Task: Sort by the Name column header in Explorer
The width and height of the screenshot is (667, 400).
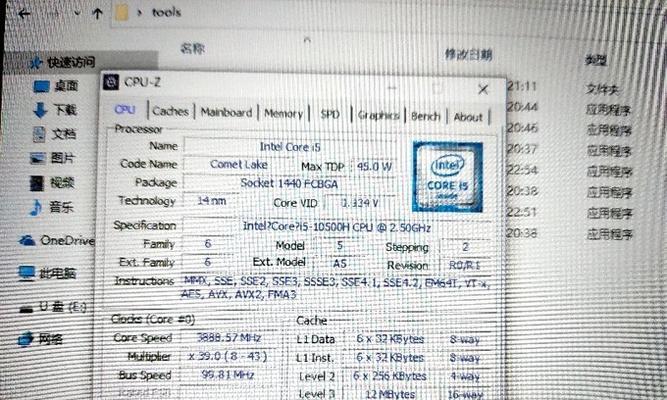Action: [192, 49]
